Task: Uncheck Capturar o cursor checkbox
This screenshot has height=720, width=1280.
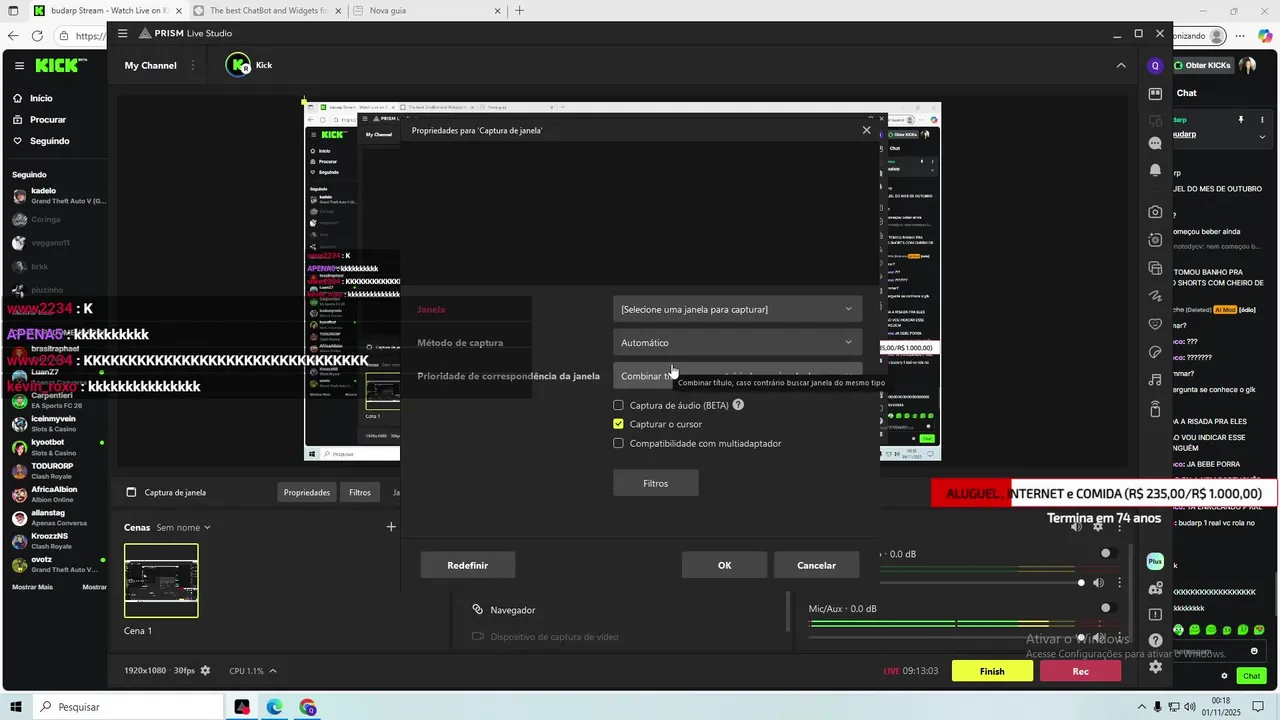Action: [618, 424]
